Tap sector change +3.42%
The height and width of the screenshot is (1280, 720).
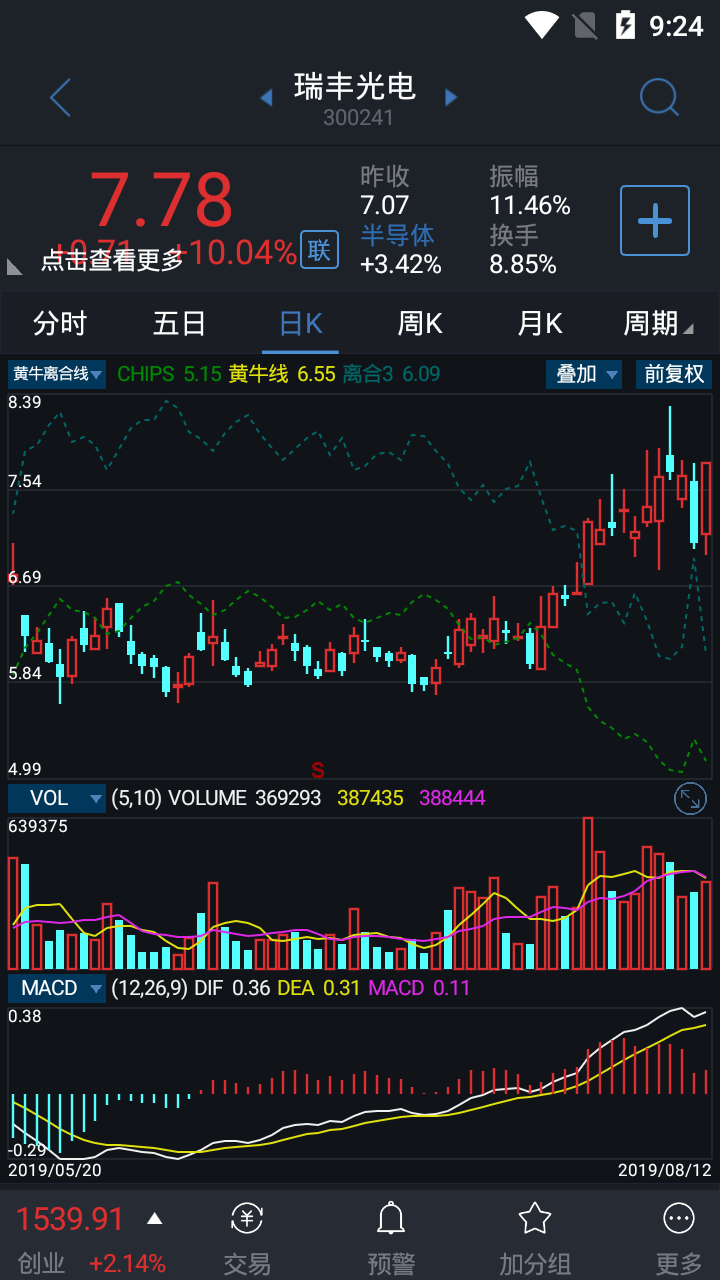coord(401,264)
